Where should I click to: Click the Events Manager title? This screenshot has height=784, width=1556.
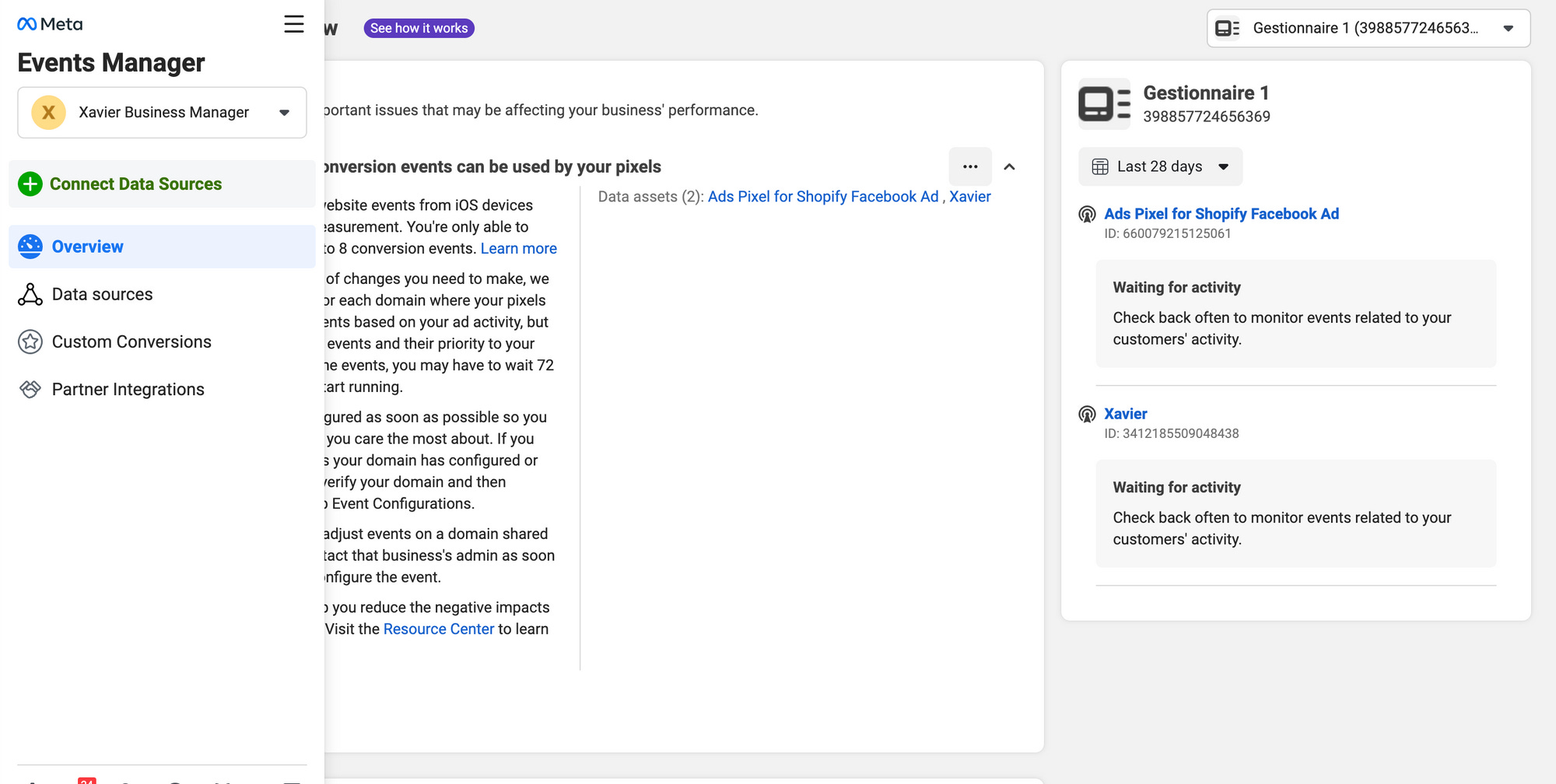(x=111, y=62)
